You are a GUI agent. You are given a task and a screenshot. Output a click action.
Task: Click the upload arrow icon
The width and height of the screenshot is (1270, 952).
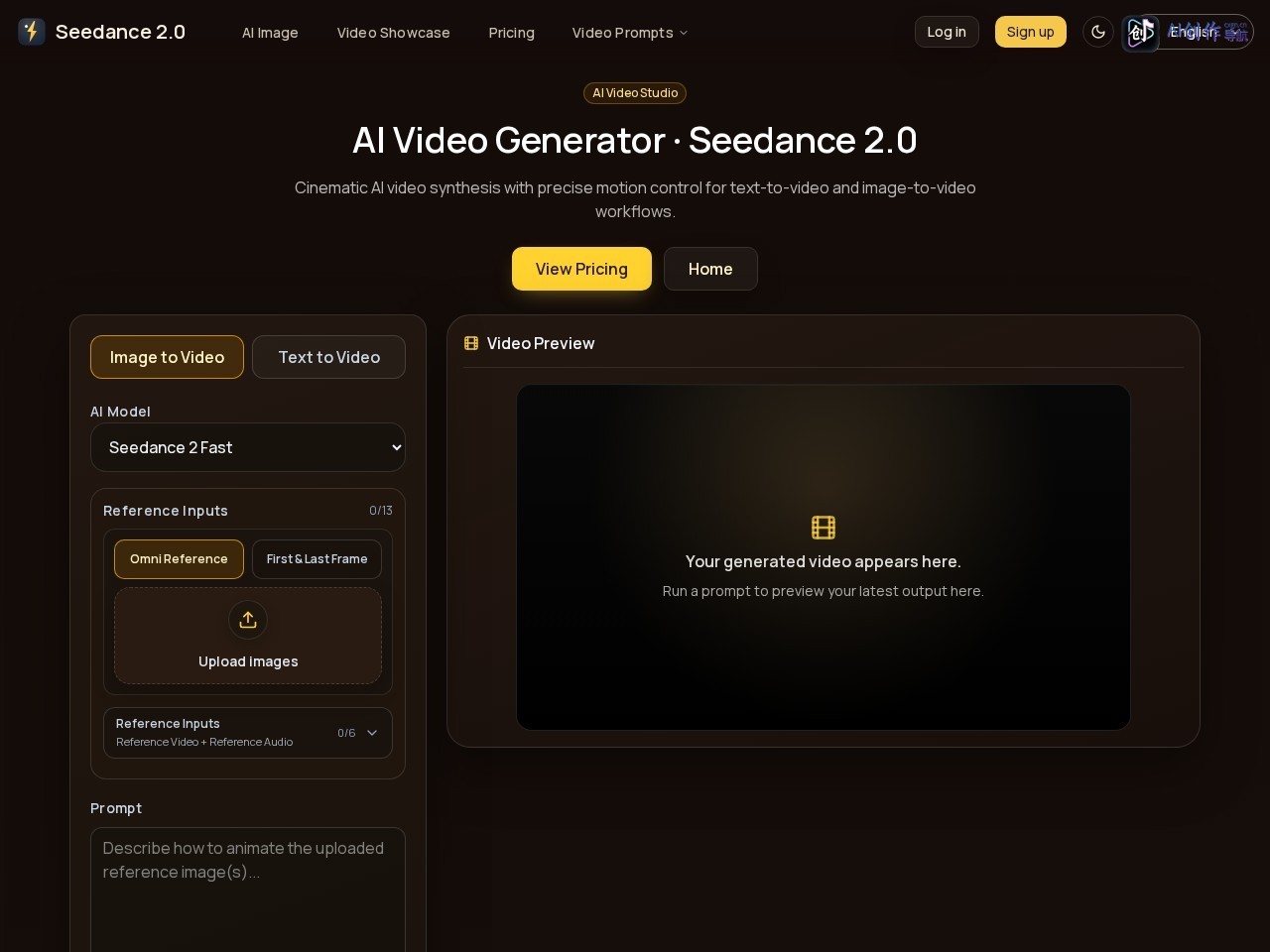(248, 620)
